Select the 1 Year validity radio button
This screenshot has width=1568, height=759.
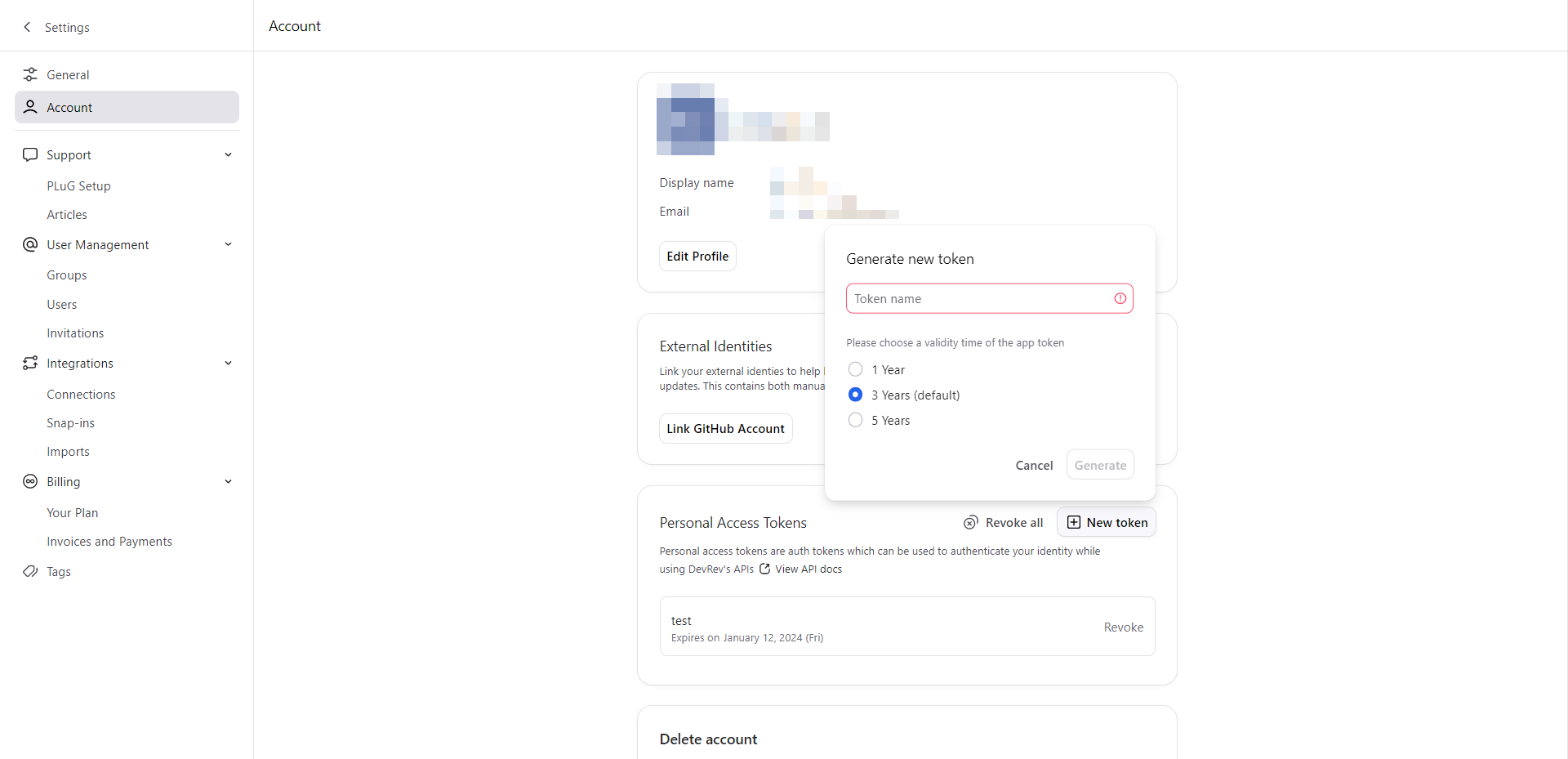point(856,368)
